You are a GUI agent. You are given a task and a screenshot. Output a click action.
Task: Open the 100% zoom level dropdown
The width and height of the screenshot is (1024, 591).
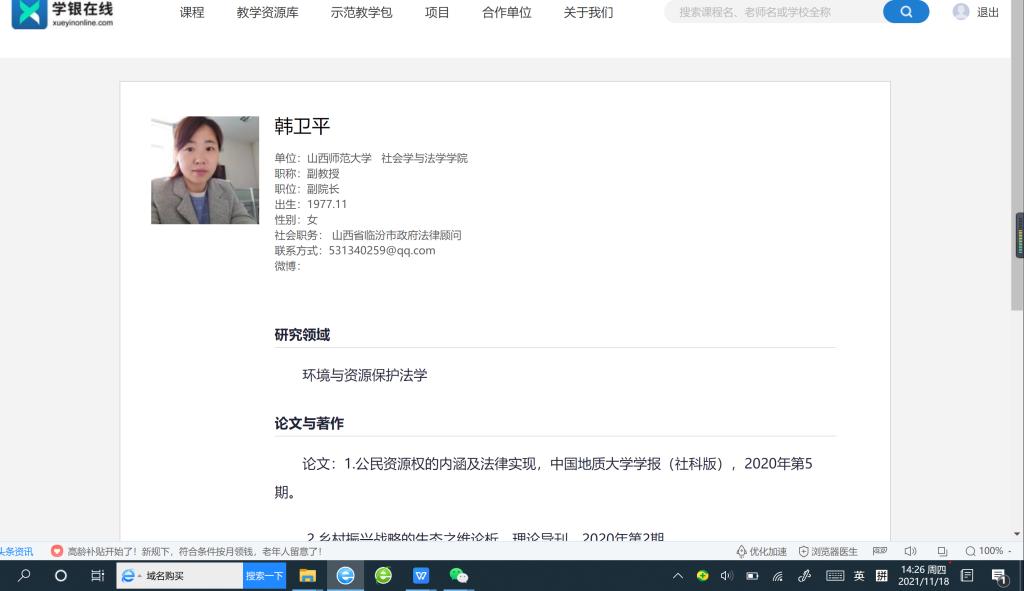pyautogui.click(x=989, y=551)
